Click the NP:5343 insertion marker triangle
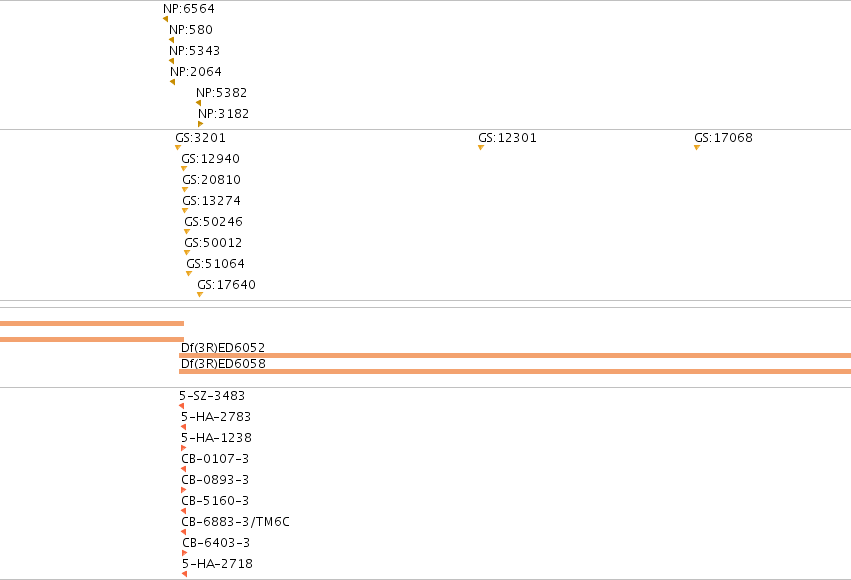Screen dimensions: 851x580 point(172,61)
